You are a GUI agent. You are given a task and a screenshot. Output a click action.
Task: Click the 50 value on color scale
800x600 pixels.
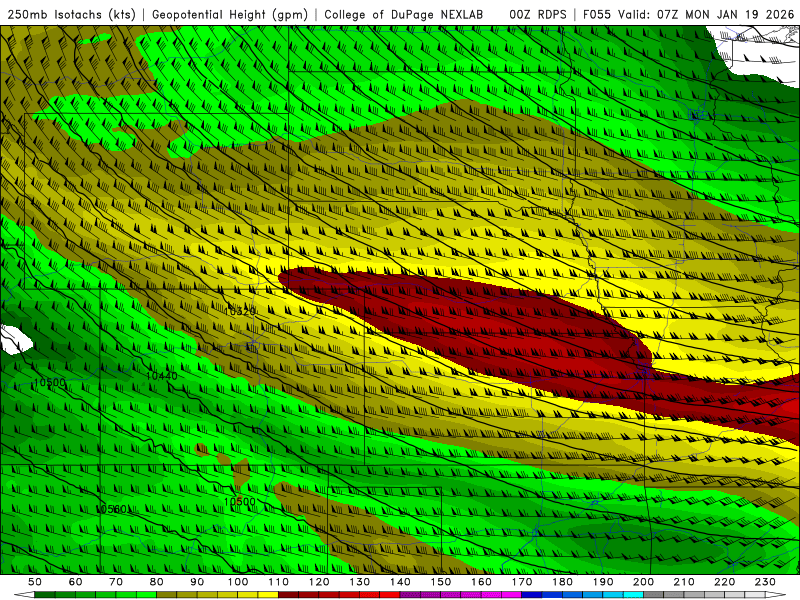[x=35, y=582]
